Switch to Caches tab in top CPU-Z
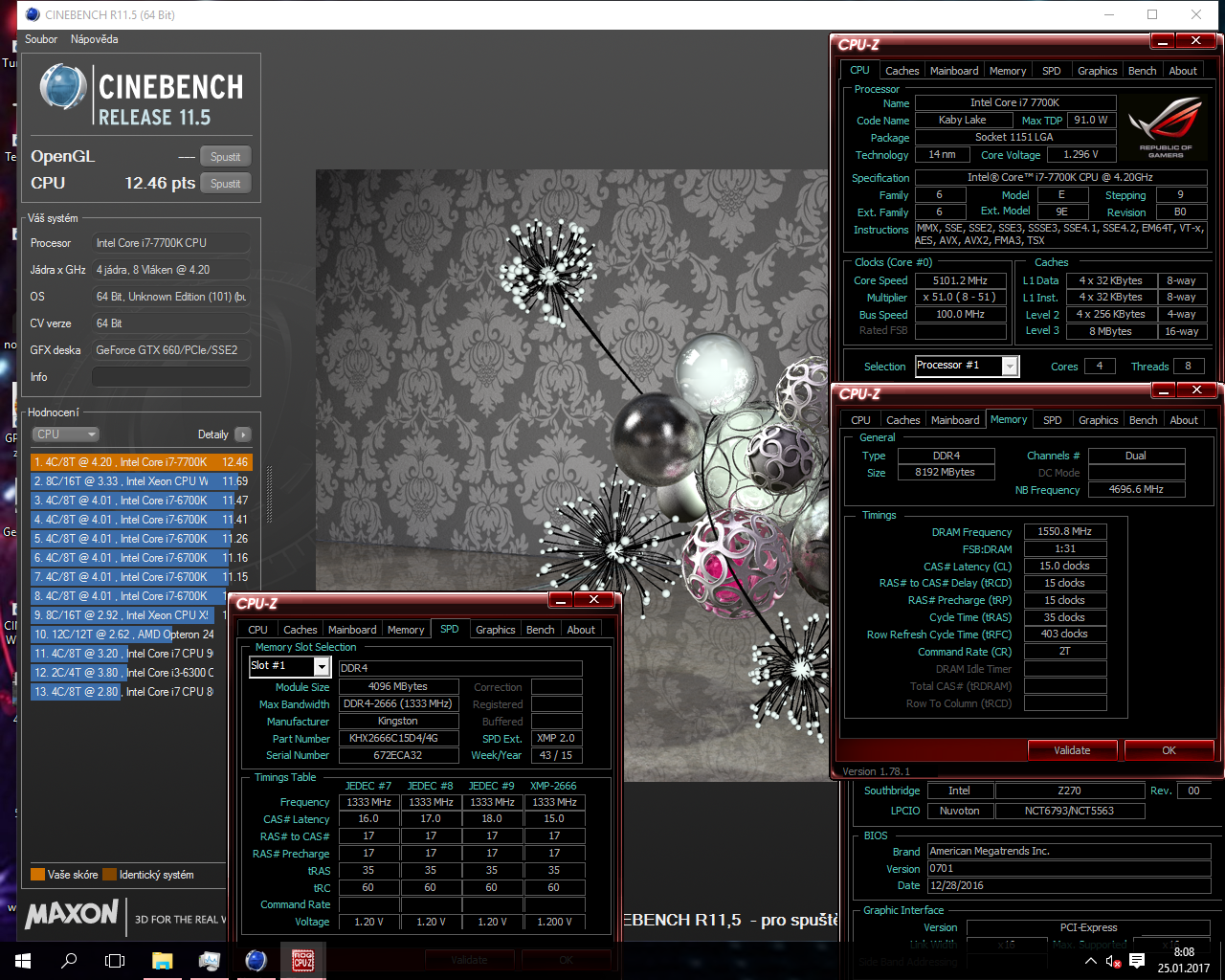The image size is (1225, 980). (902, 71)
